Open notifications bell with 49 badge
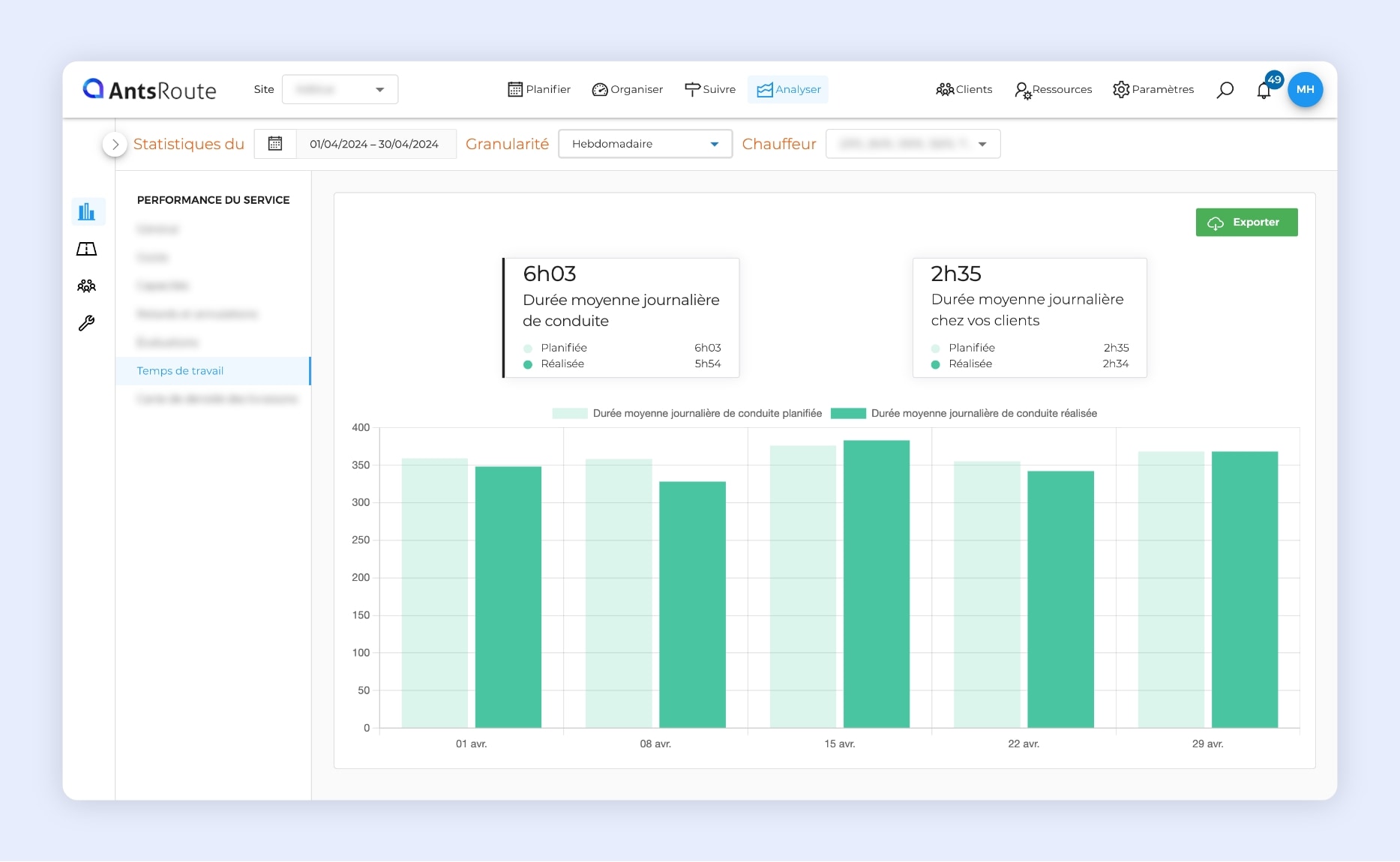The width and height of the screenshot is (1400, 862). (x=1264, y=91)
